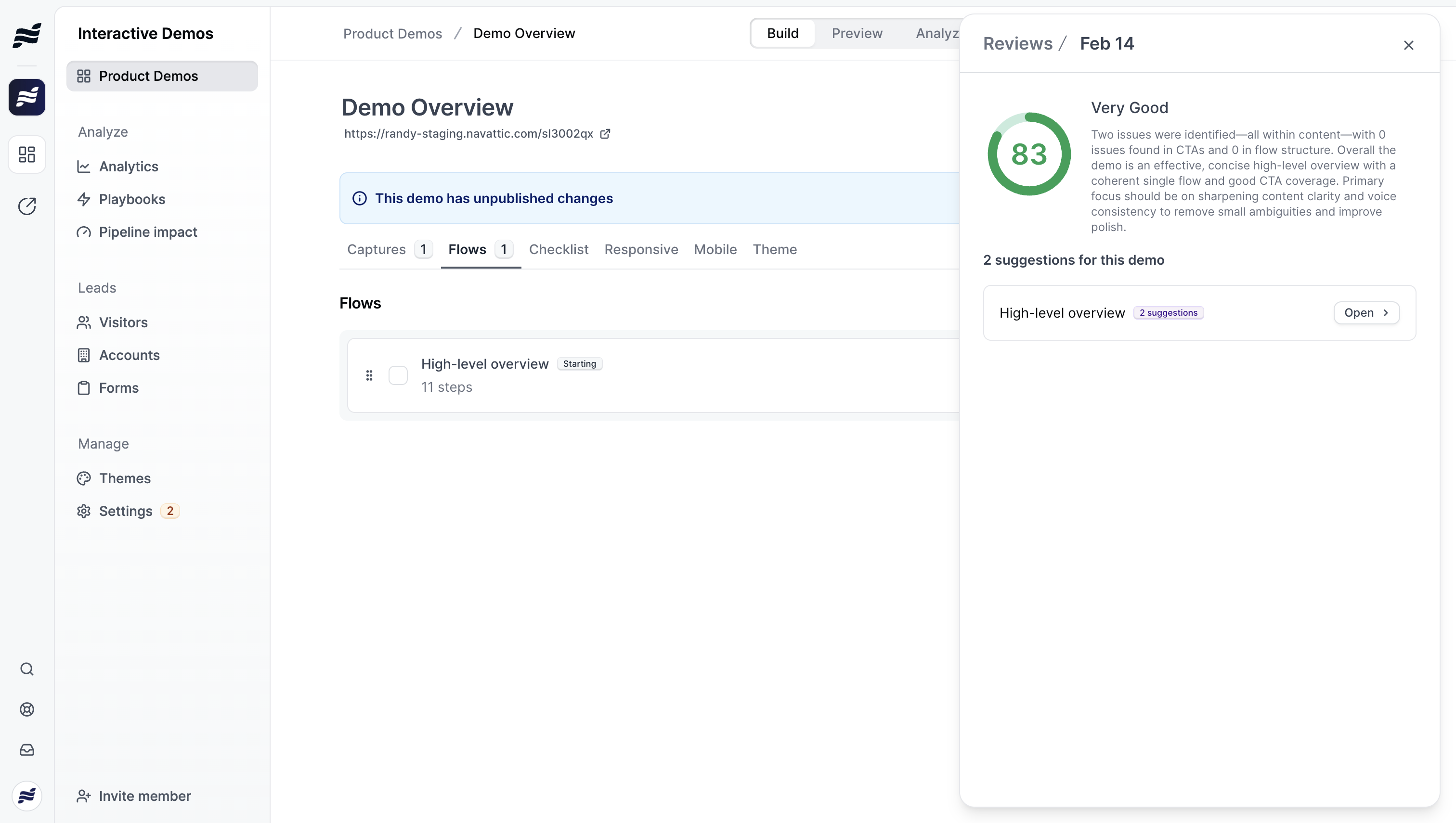Open the demo URL in a new tab
The width and height of the screenshot is (1456, 823).
606,134
